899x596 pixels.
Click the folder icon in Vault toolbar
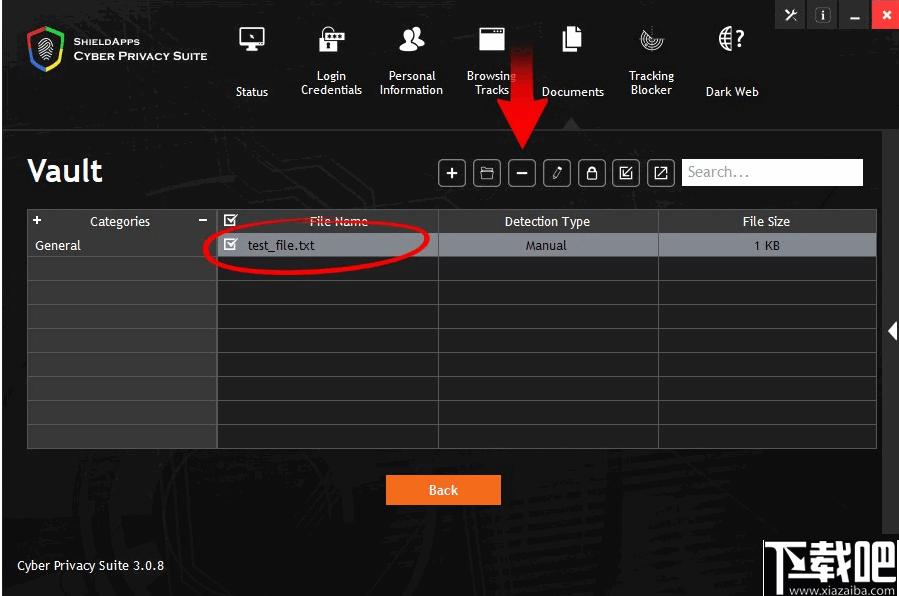pos(487,172)
